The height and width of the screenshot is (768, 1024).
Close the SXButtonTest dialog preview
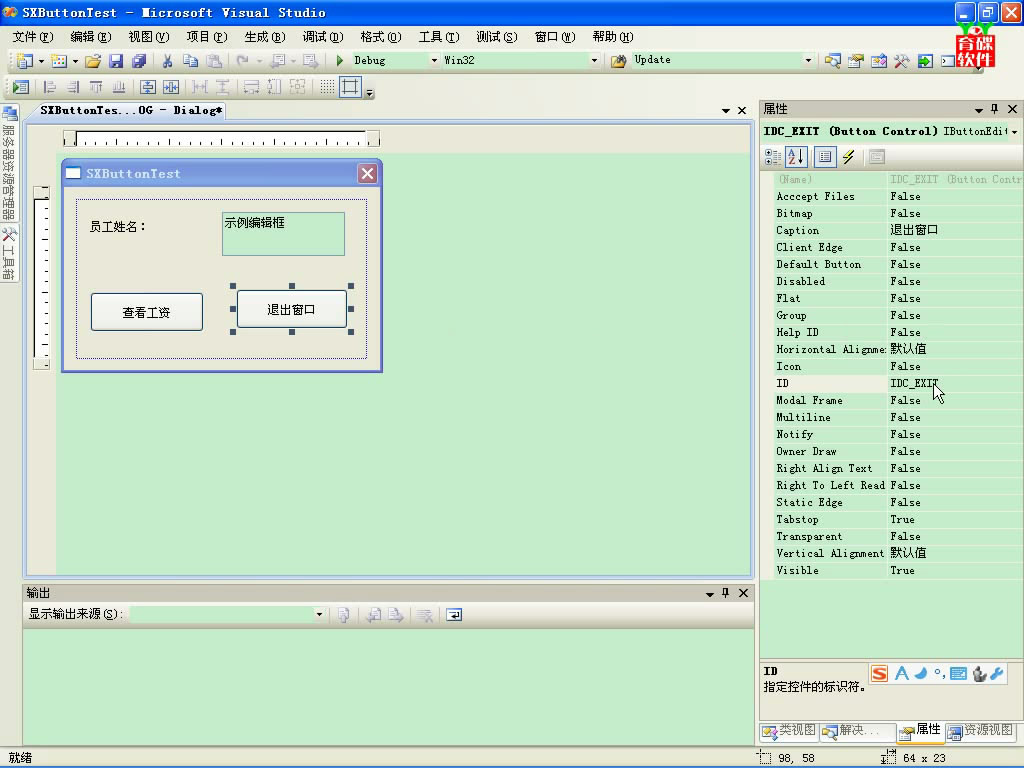(367, 174)
